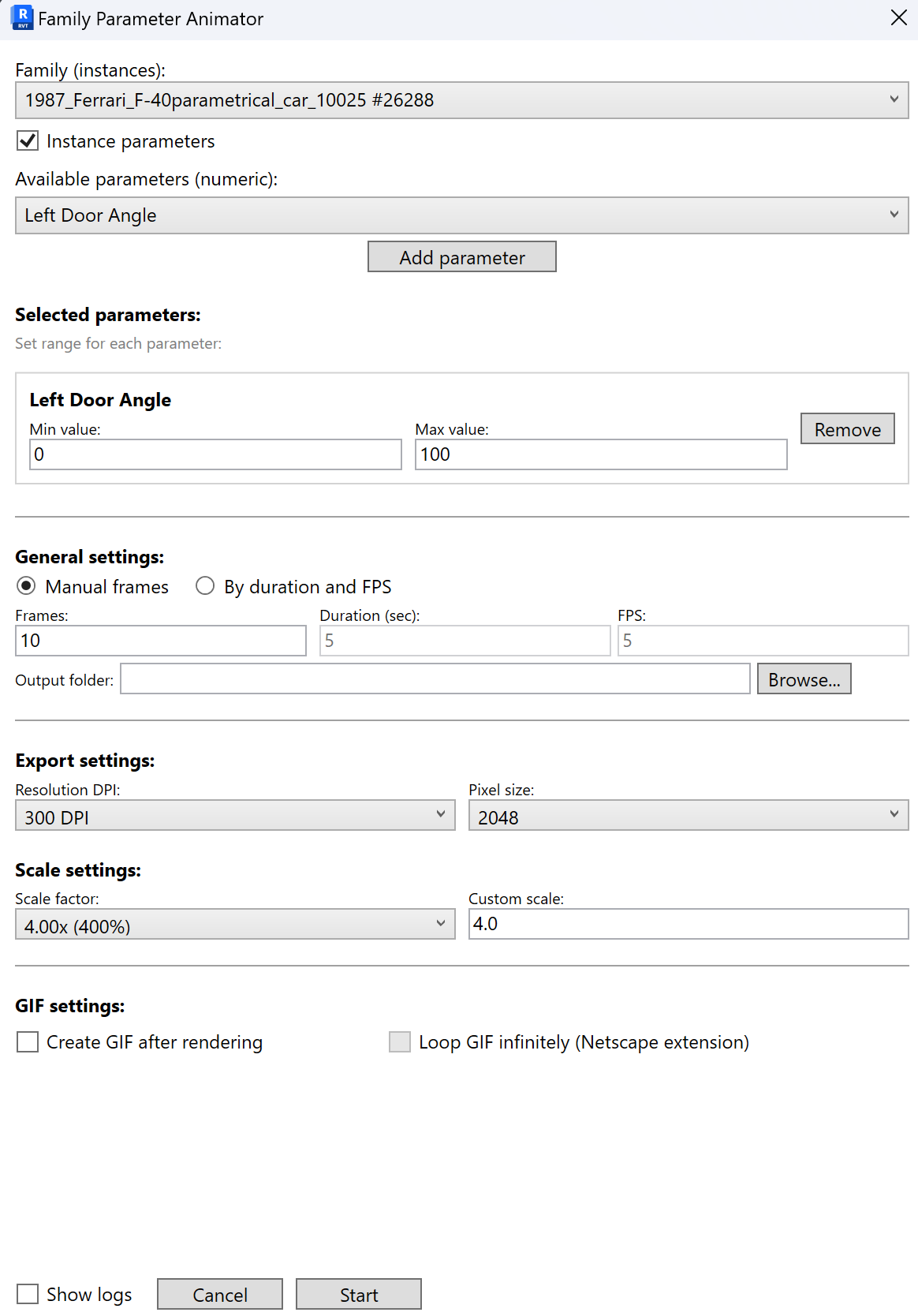
Task: Click the Min value input field
Action: (x=215, y=454)
